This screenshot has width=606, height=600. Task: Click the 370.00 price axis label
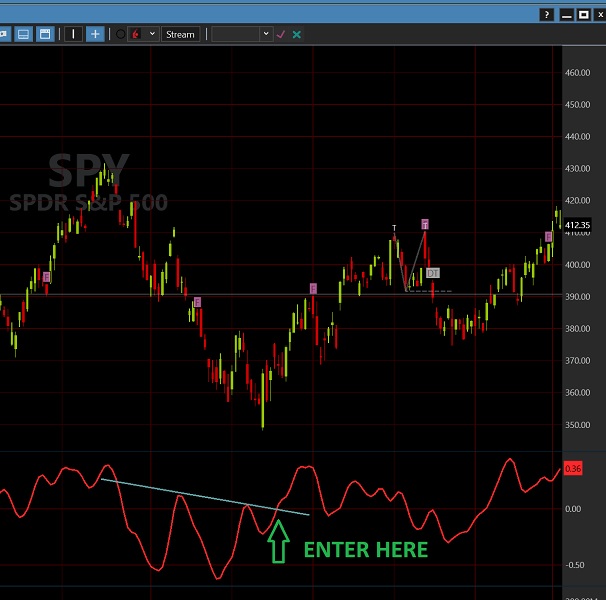click(577, 361)
